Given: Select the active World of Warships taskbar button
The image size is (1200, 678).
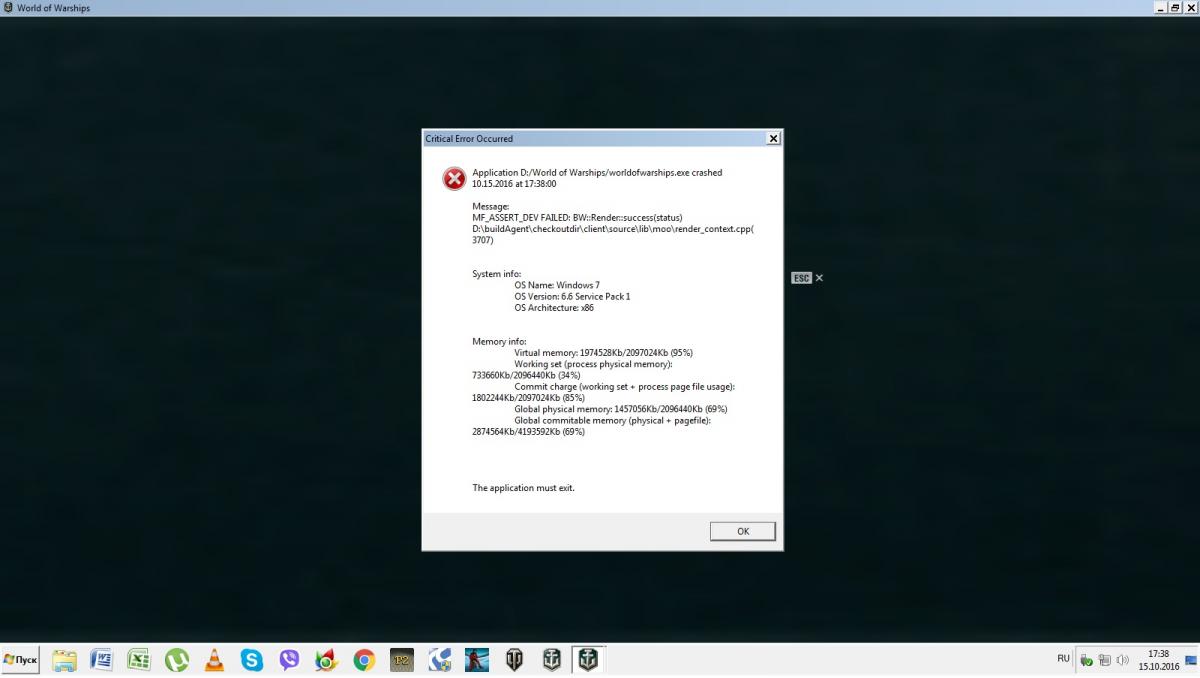Looking at the screenshot, I should (x=589, y=660).
